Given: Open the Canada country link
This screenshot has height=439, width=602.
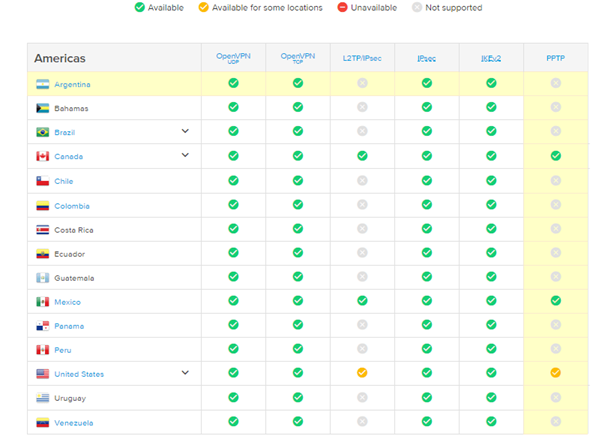Looking at the screenshot, I should 68,157.
